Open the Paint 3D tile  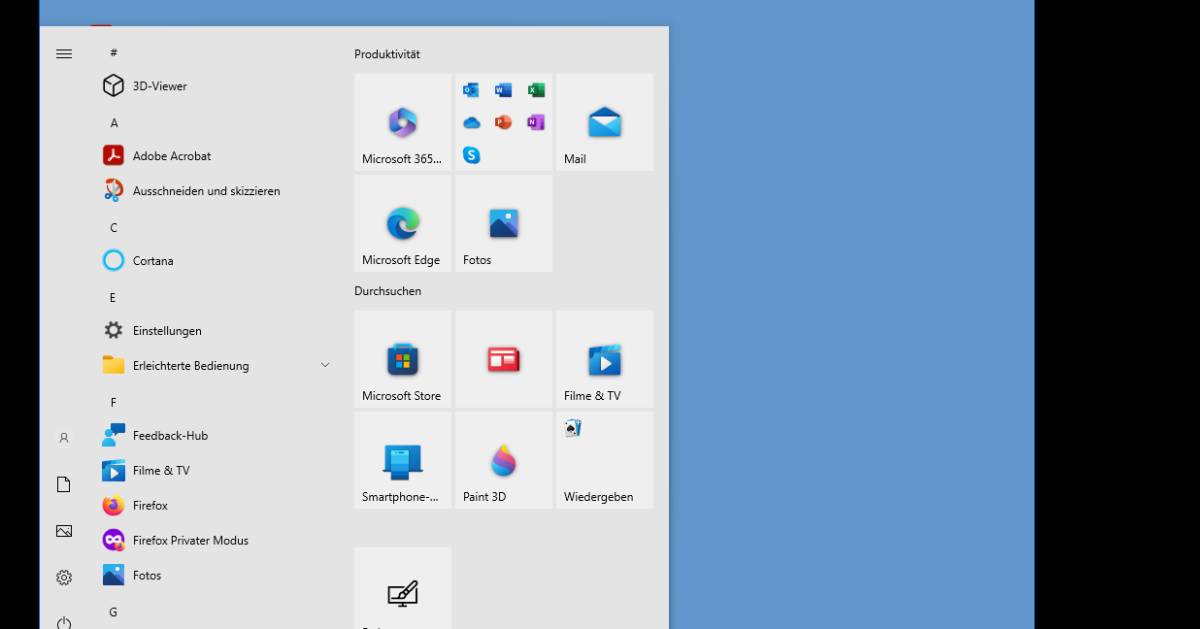click(x=504, y=460)
